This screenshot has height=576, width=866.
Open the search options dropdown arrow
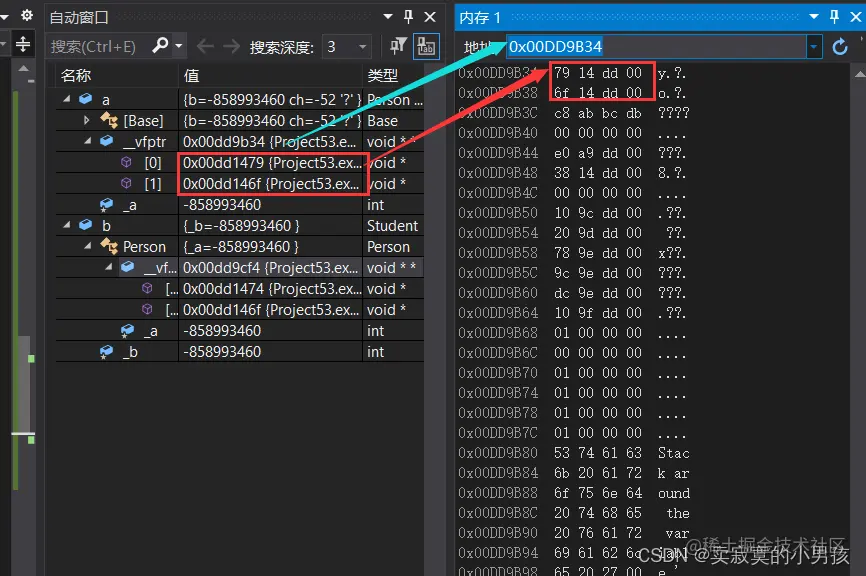tap(178, 46)
